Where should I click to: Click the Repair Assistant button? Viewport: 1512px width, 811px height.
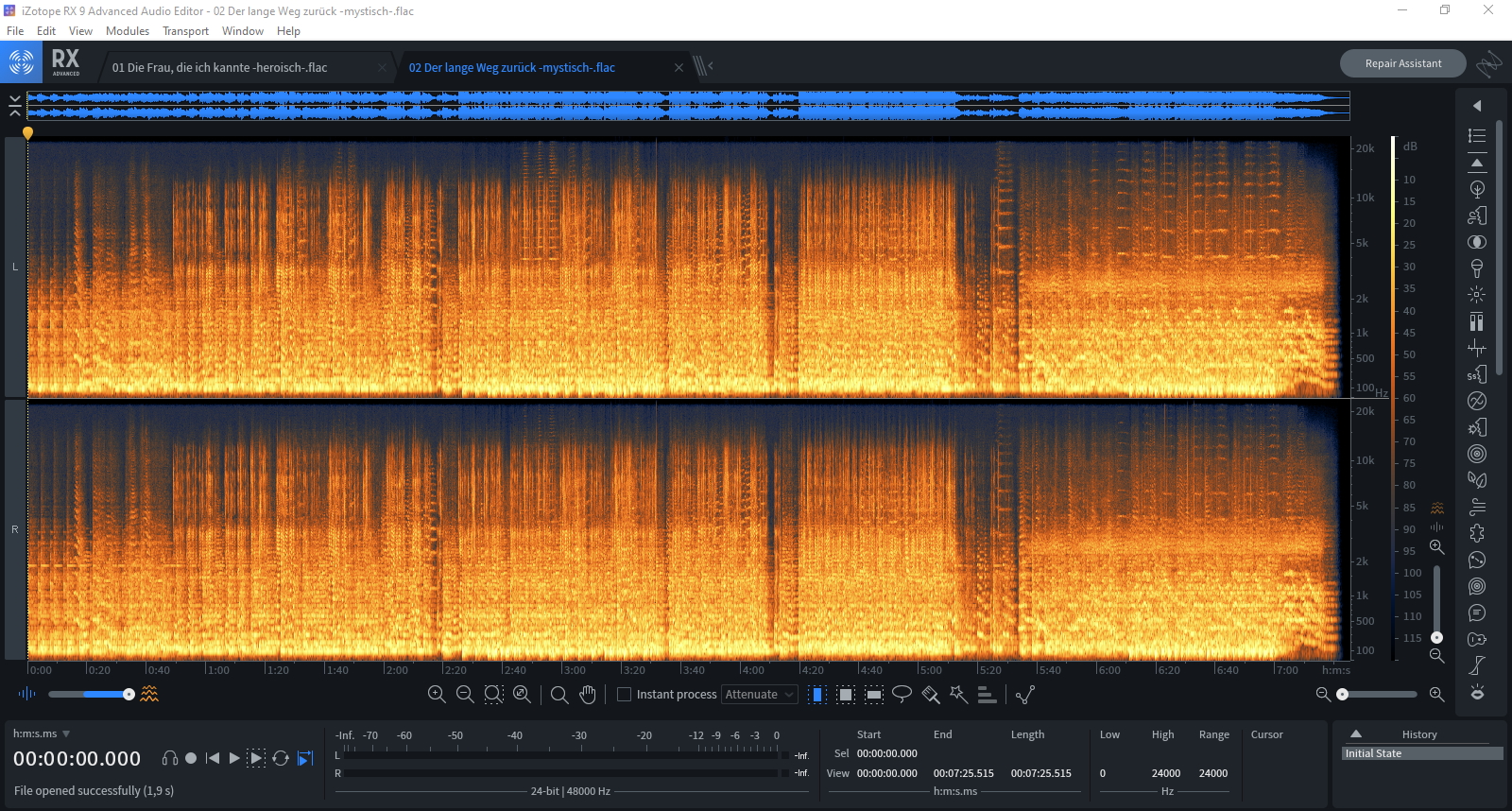[1402, 63]
